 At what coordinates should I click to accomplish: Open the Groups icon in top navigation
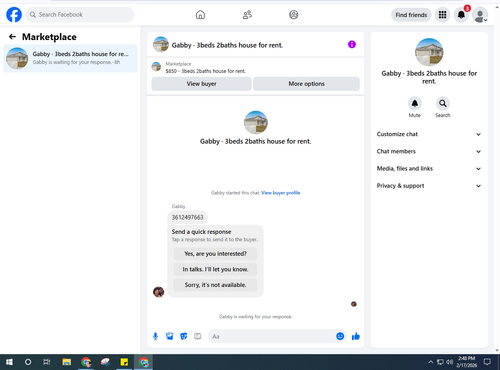[x=294, y=15]
